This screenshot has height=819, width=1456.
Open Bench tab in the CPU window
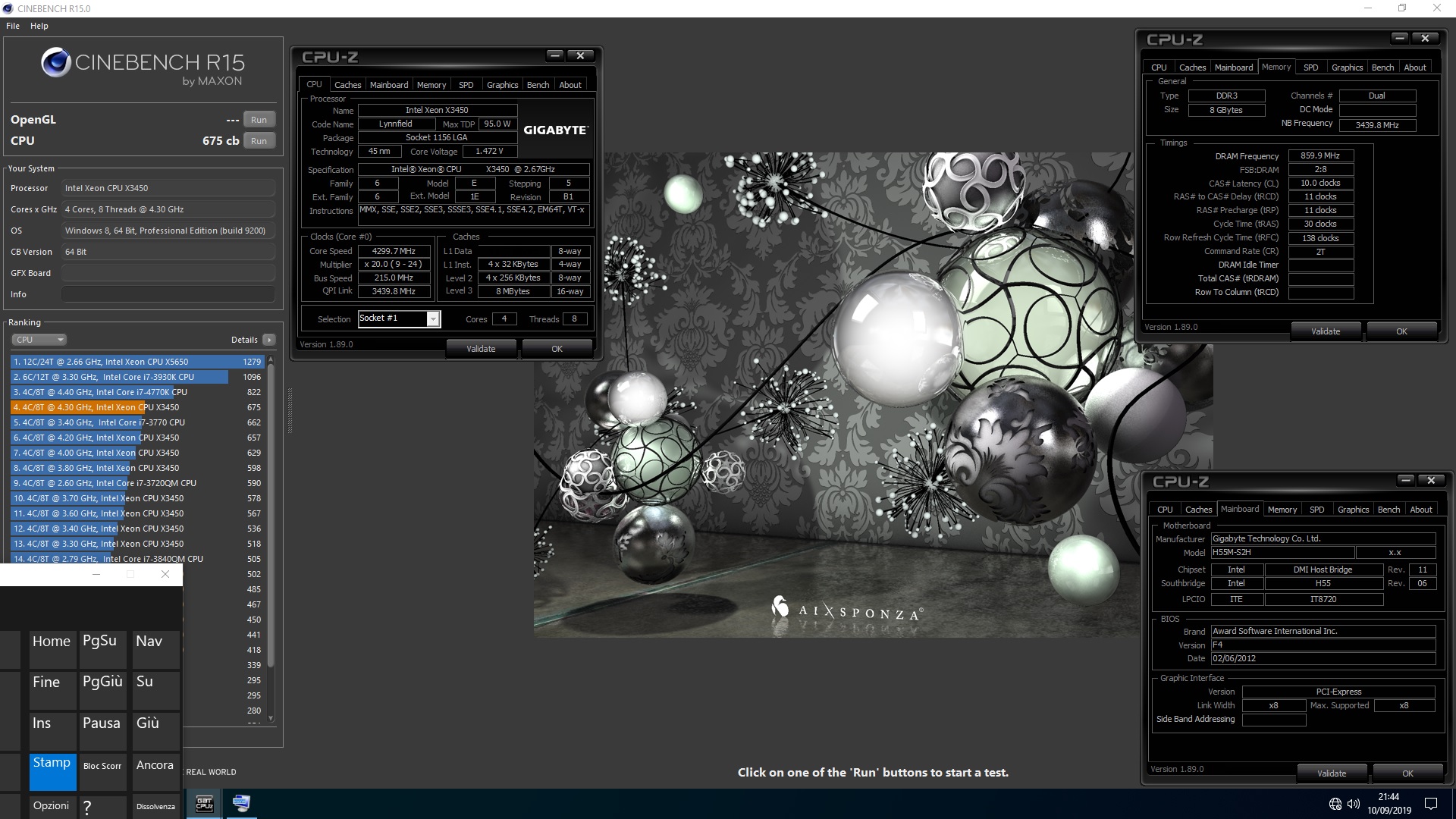pos(538,85)
